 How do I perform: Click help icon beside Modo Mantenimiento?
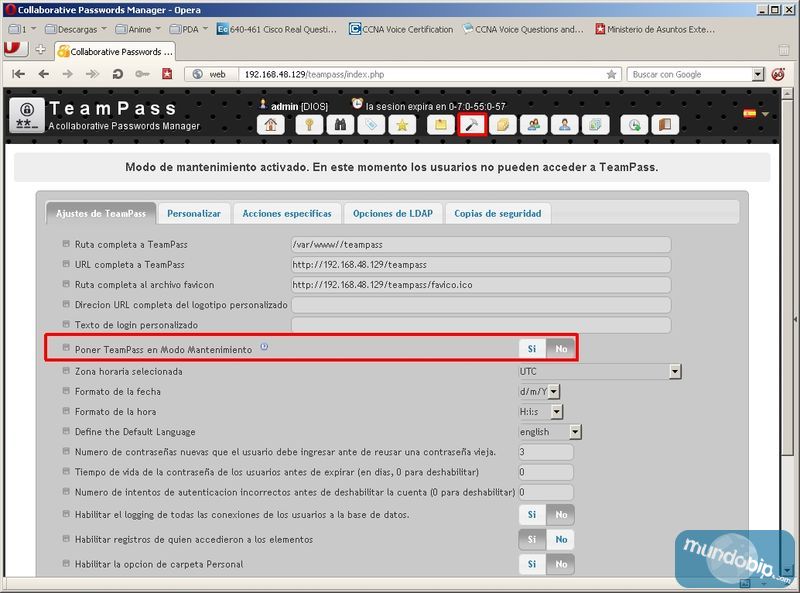pos(264,347)
